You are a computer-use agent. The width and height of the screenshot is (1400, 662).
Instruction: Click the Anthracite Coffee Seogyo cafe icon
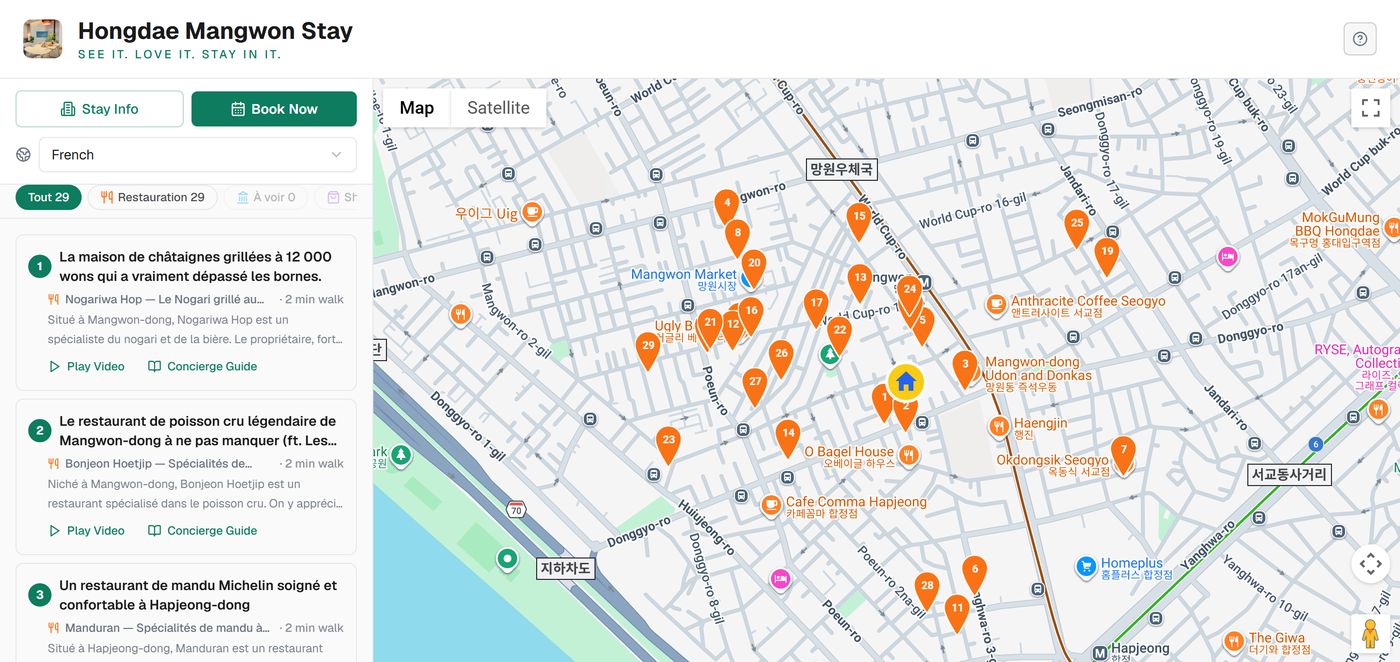point(996,304)
